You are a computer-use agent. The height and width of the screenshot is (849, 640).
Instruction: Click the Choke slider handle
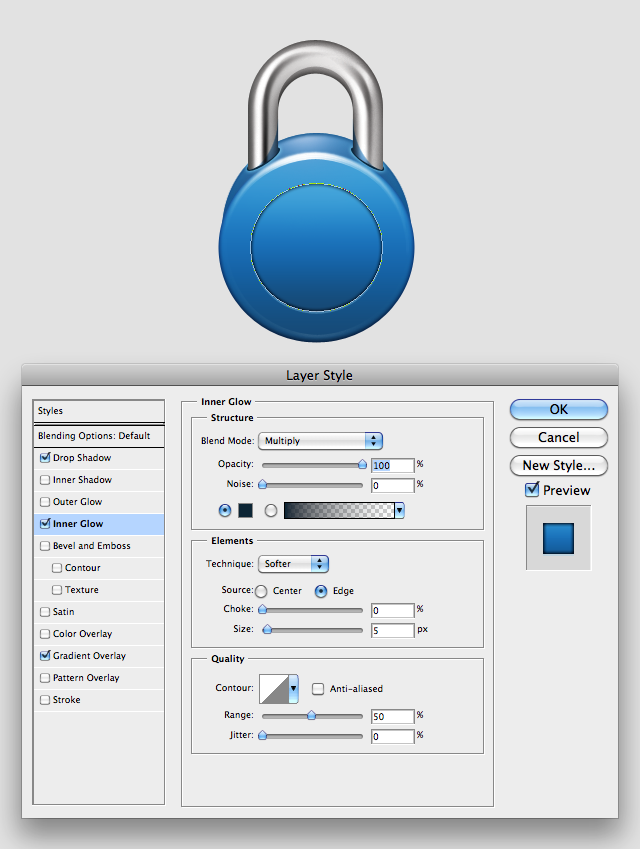click(x=263, y=609)
